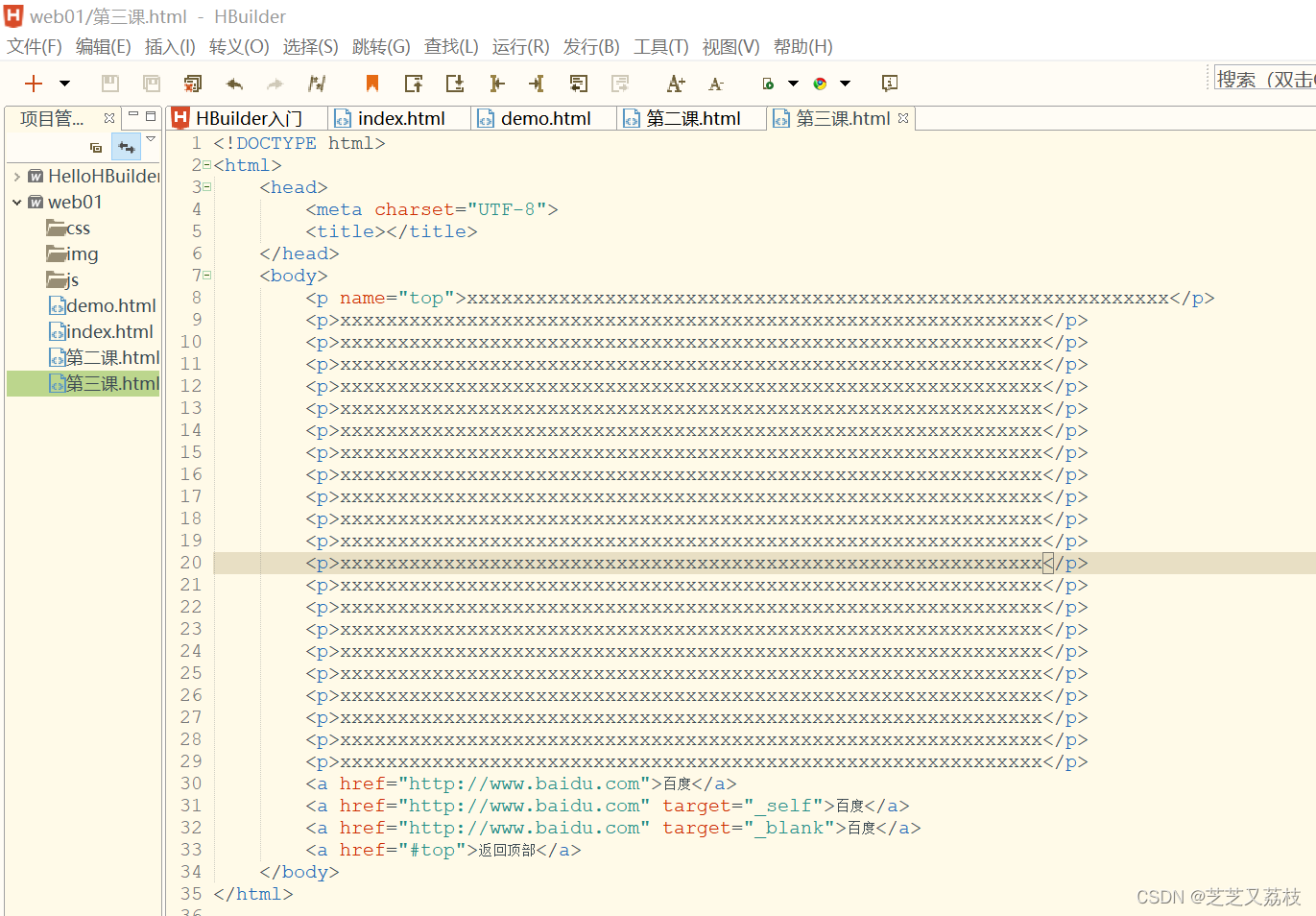Click the close-all-files toolbar icon
1316x916 pixels.
point(193,84)
